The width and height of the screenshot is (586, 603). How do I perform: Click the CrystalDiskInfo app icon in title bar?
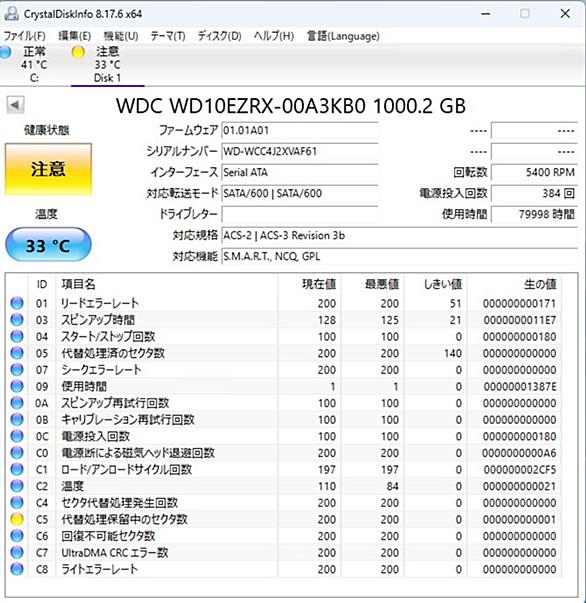pos(11,14)
